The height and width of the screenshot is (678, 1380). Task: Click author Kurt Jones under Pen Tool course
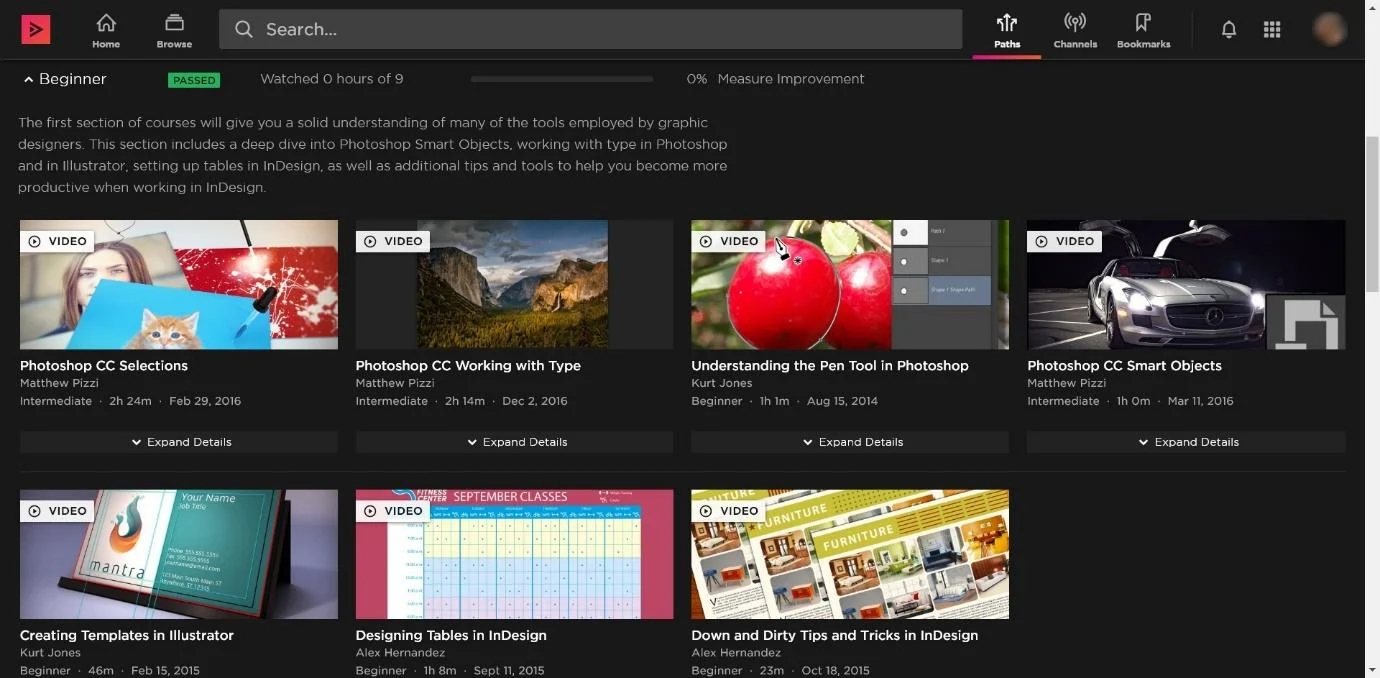click(722, 383)
